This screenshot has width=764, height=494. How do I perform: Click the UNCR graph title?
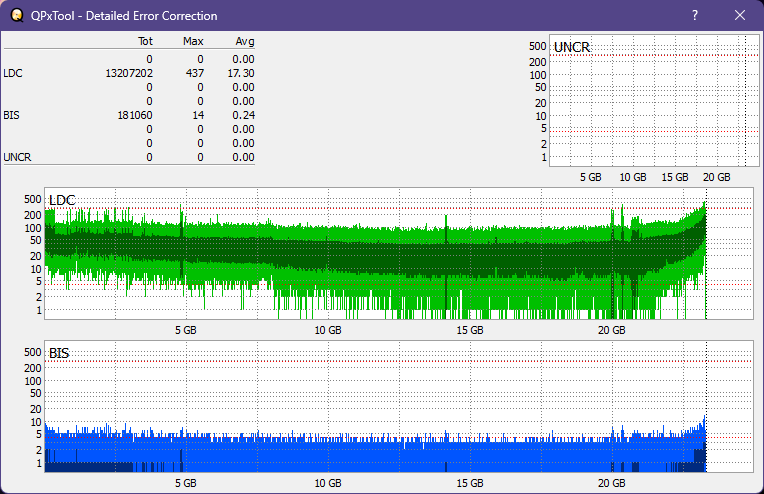[x=572, y=47]
